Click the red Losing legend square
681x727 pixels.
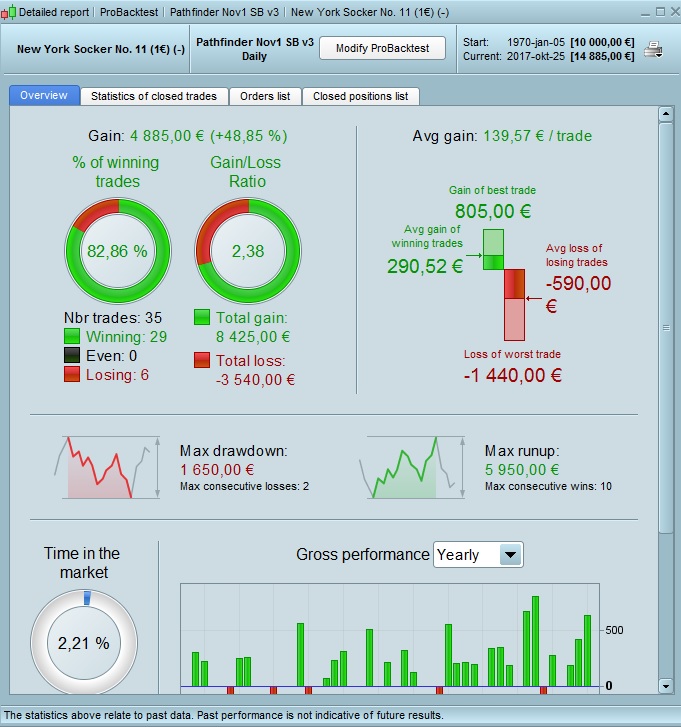pyautogui.click(x=72, y=375)
